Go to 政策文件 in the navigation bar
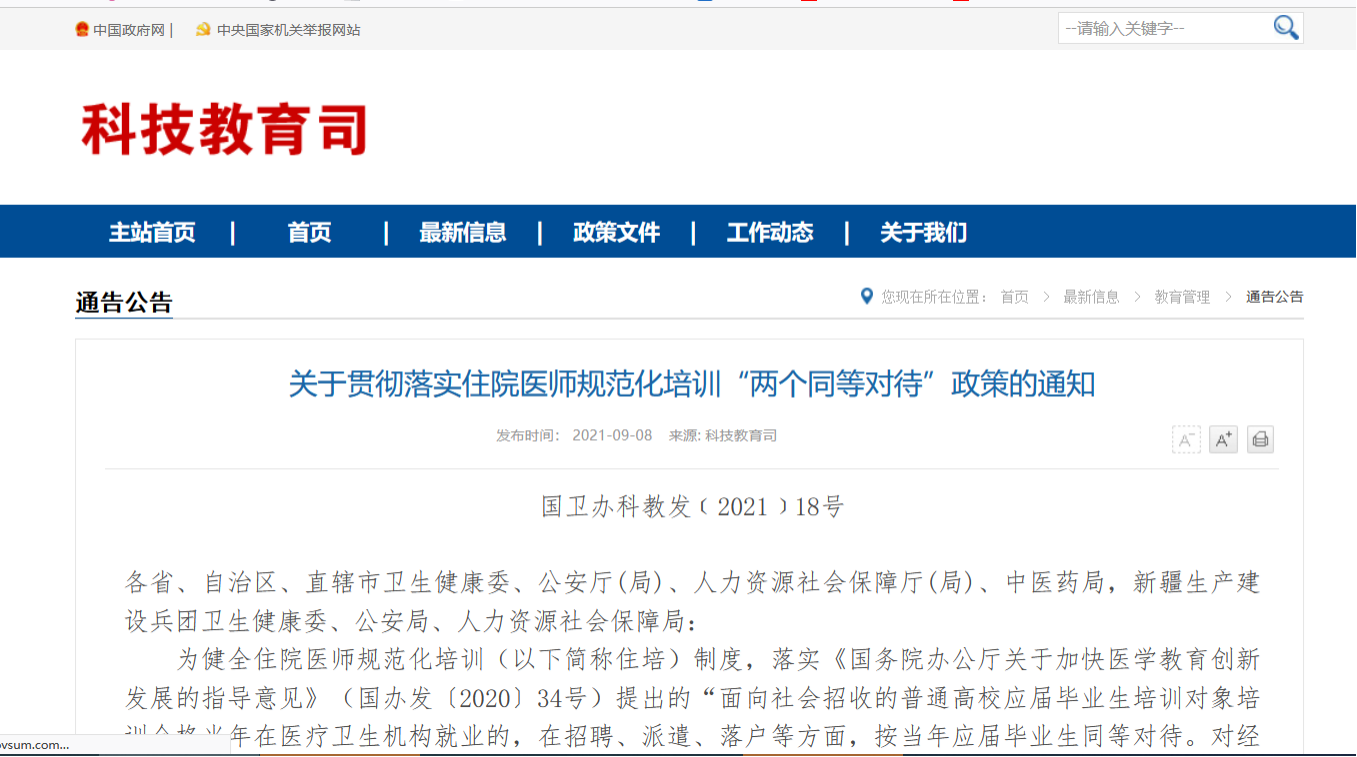1357x757 pixels. [616, 233]
